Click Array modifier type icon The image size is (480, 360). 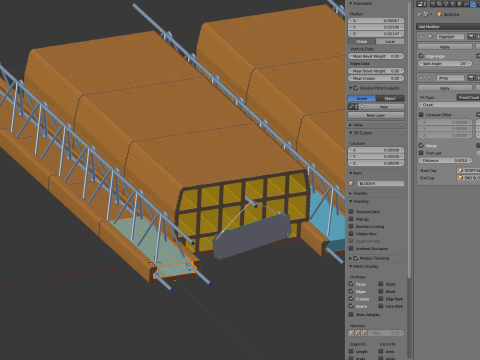[x=430, y=78]
